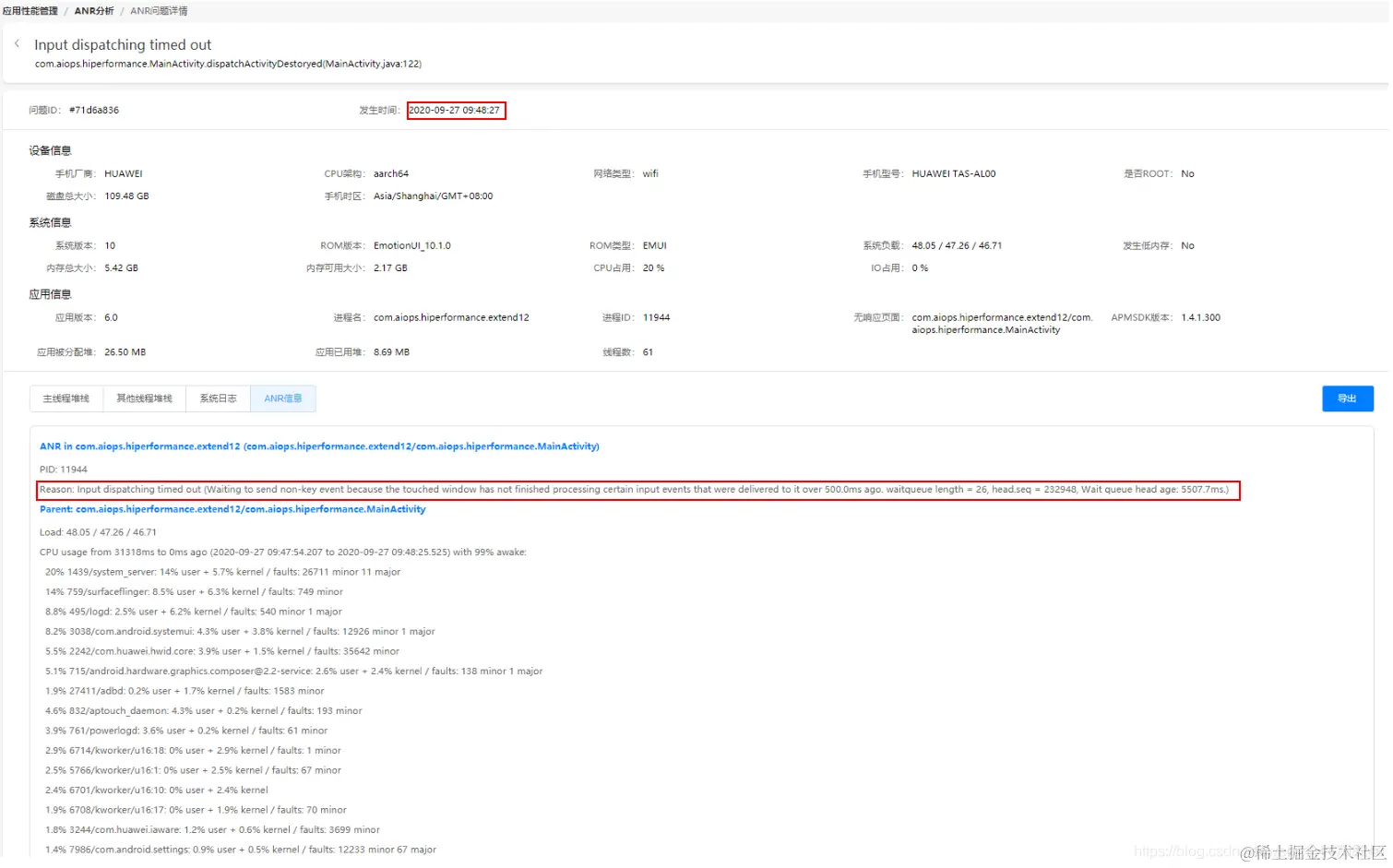Select the dispatchActivityDestoryed stack line under the title
1393x868 pixels.
point(228,64)
